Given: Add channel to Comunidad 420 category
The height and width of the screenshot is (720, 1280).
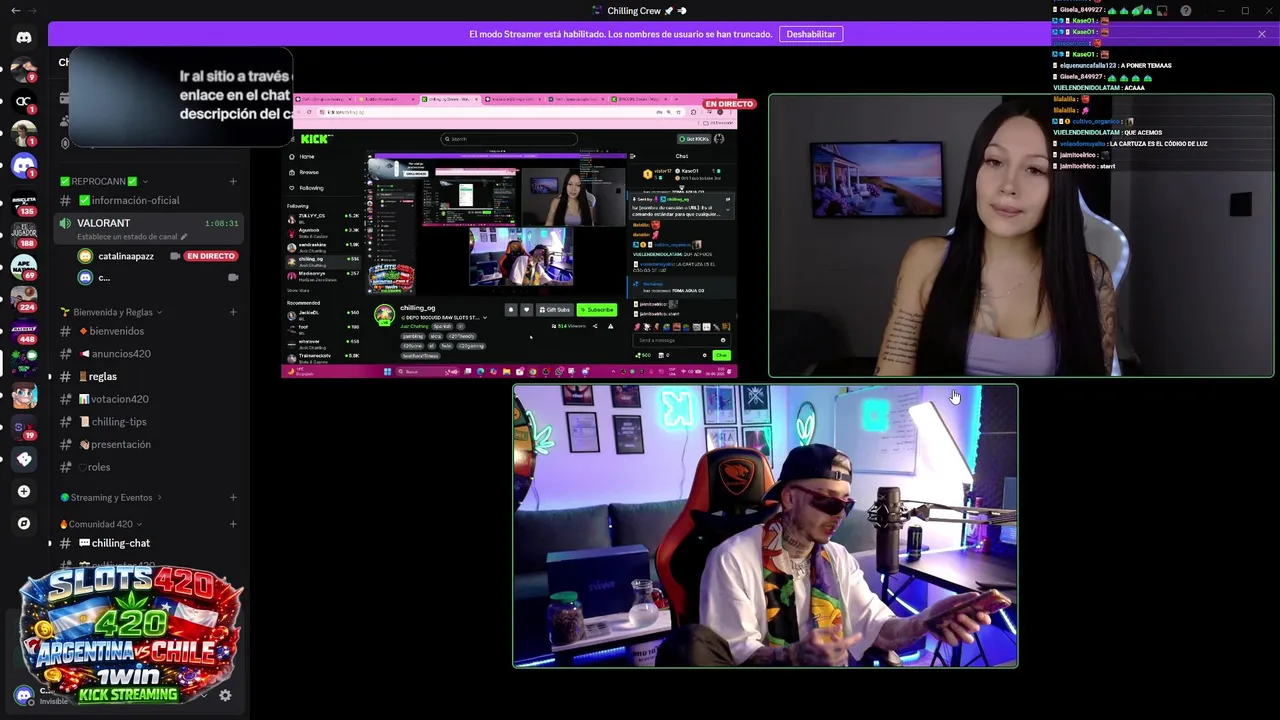Looking at the screenshot, I should 233,523.
